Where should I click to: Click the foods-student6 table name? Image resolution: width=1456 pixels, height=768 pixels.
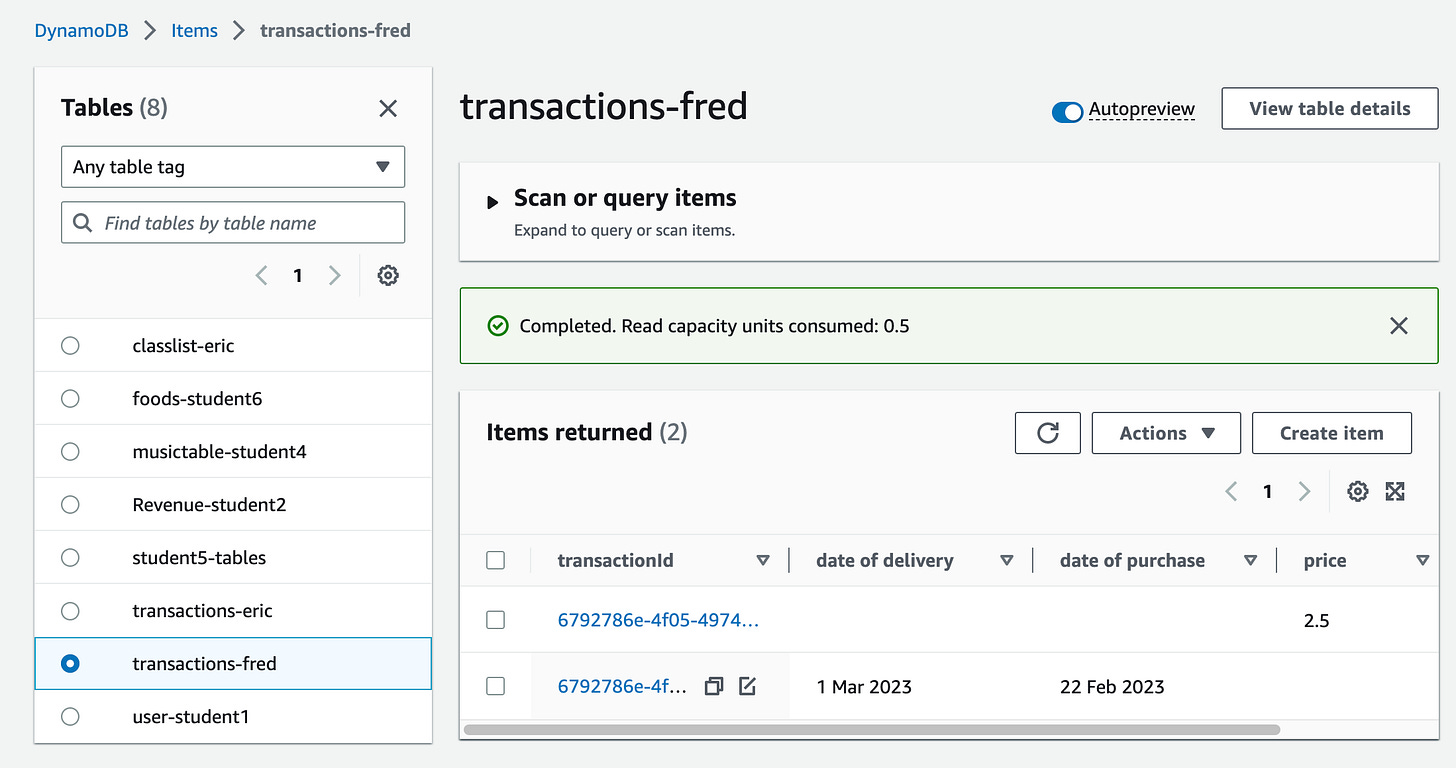tap(197, 398)
